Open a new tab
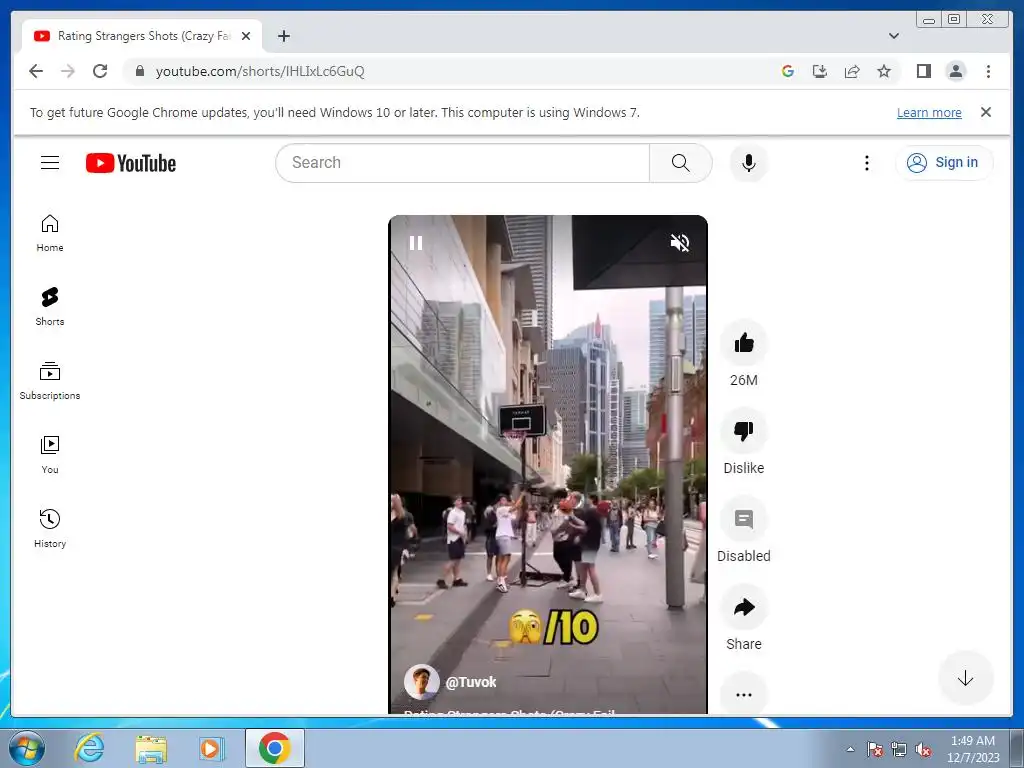The width and height of the screenshot is (1024, 768). 283,36
